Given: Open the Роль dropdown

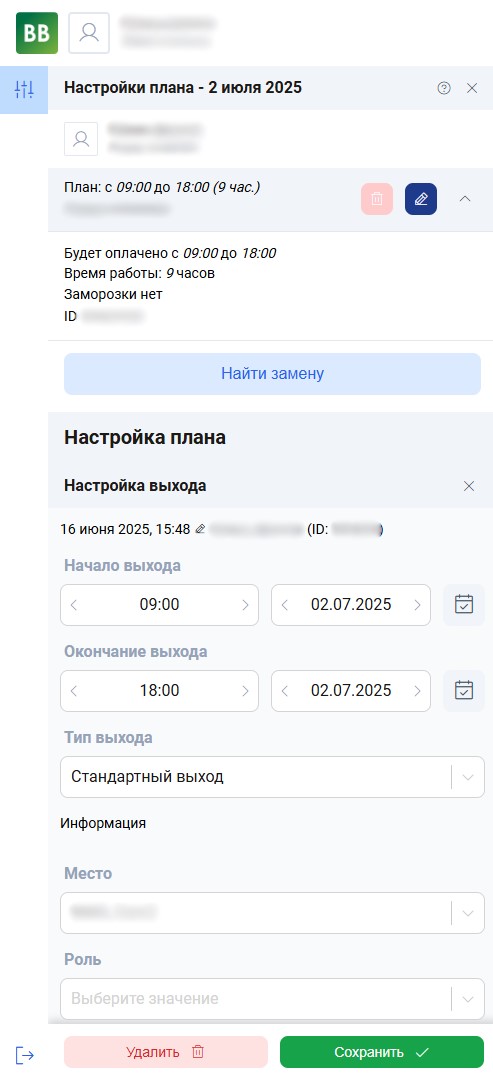Looking at the screenshot, I should point(273,999).
